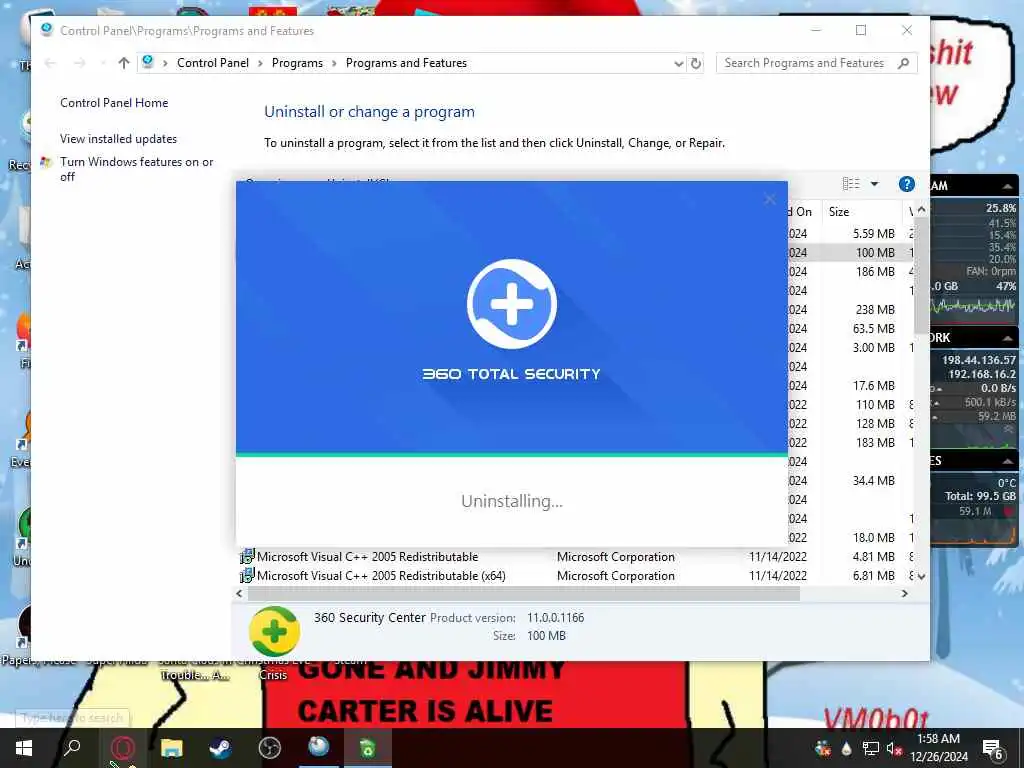
Task: Click the horizontal scrollbar thumb
Action: [524, 594]
